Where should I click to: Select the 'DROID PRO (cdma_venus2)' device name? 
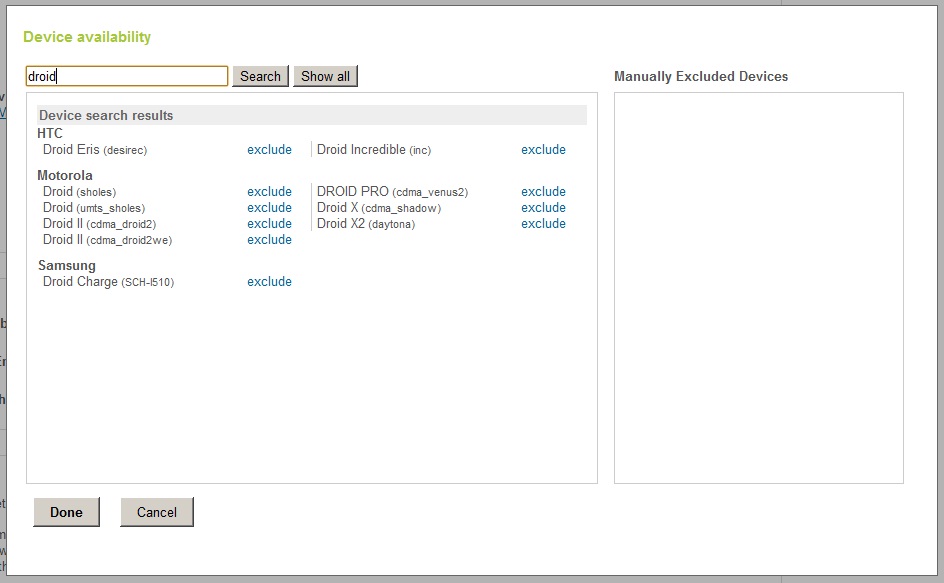tap(393, 192)
